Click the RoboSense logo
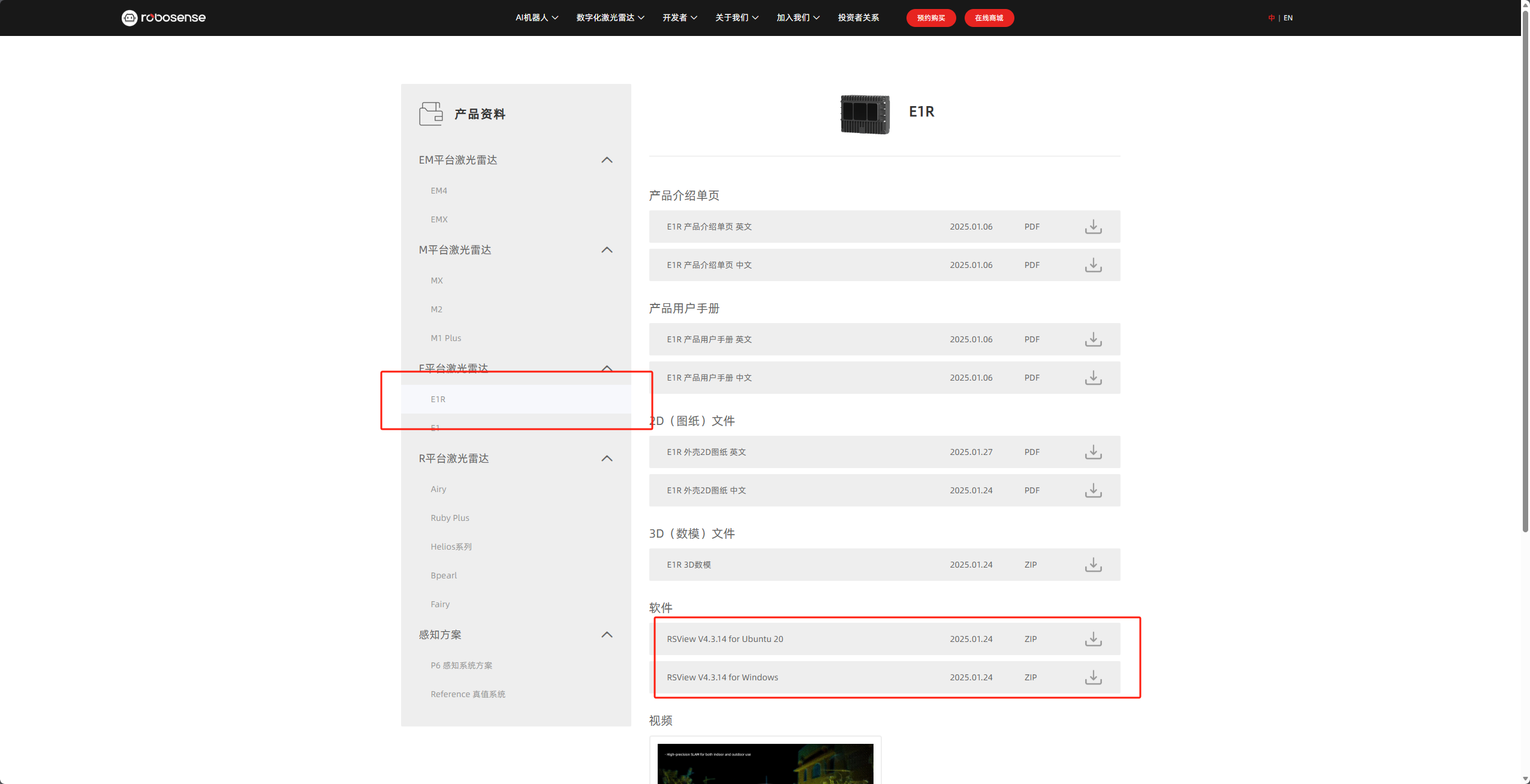This screenshot has width=1530, height=784. tap(163, 18)
